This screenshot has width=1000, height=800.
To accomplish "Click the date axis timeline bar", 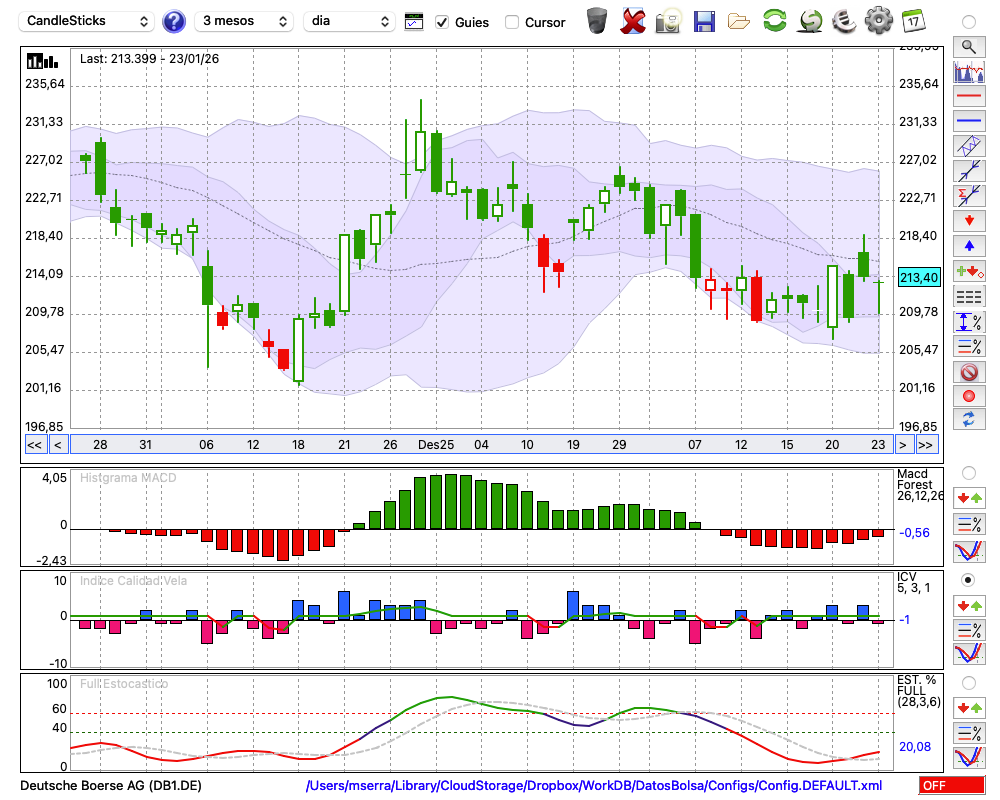I will (x=481, y=445).
